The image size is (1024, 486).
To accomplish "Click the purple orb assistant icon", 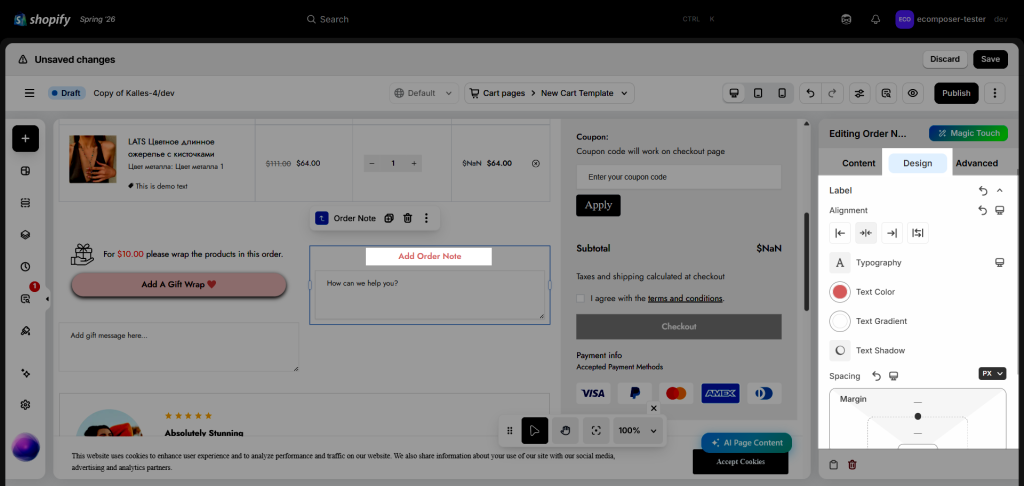I will tap(26, 447).
